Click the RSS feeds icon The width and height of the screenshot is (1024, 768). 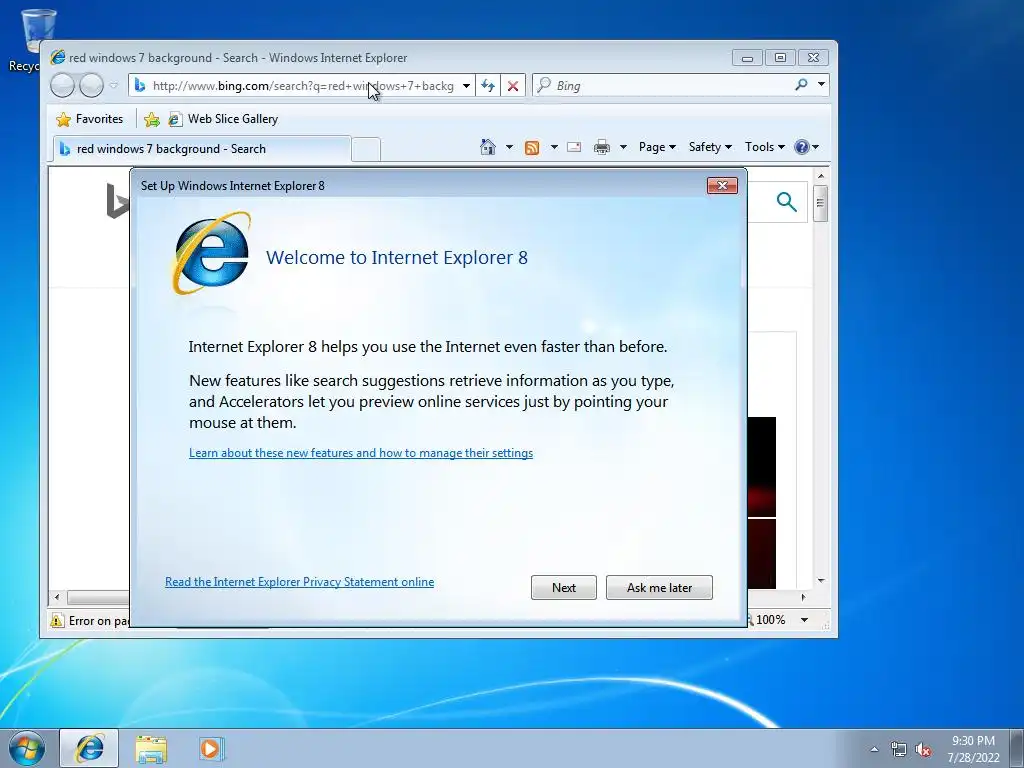tap(532, 148)
